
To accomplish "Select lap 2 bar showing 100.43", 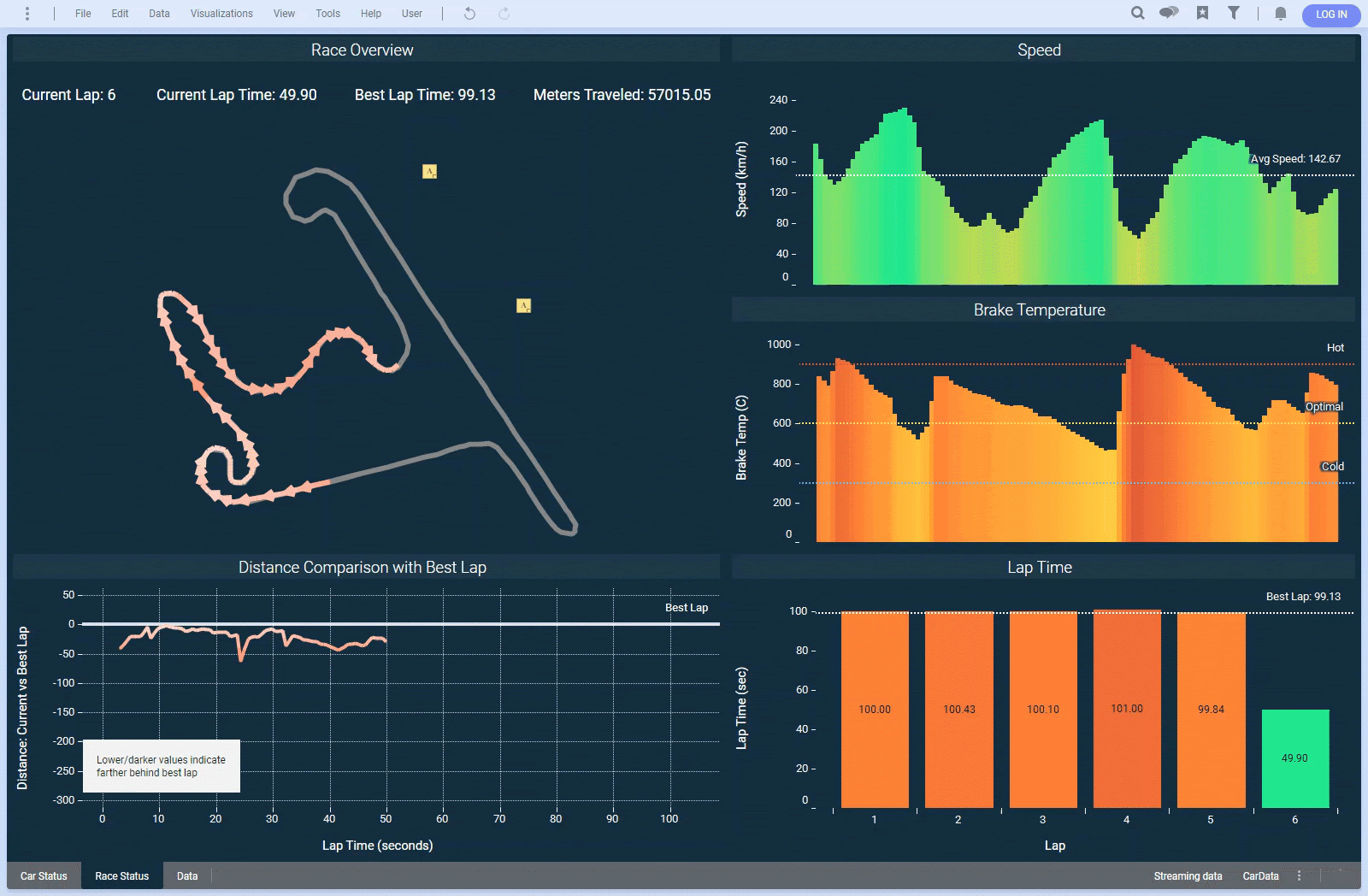I will [x=959, y=710].
